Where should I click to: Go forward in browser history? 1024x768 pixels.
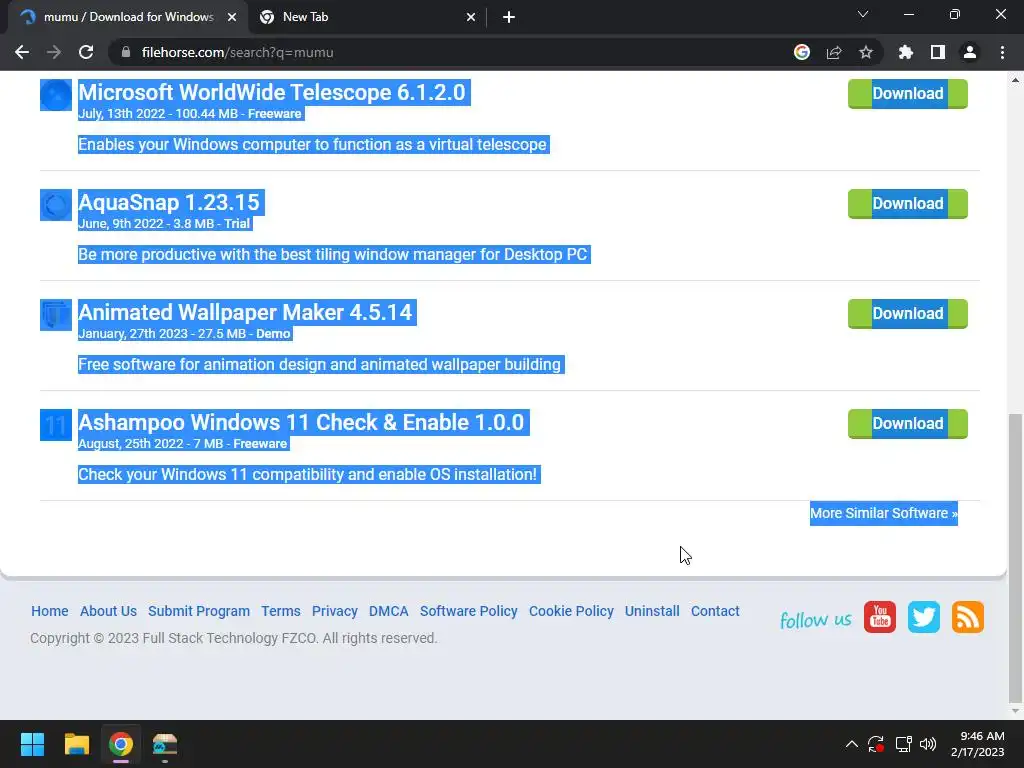[54, 52]
